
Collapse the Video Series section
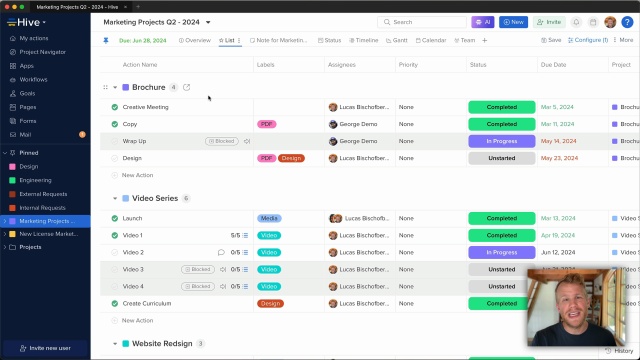[x=115, y=198]
